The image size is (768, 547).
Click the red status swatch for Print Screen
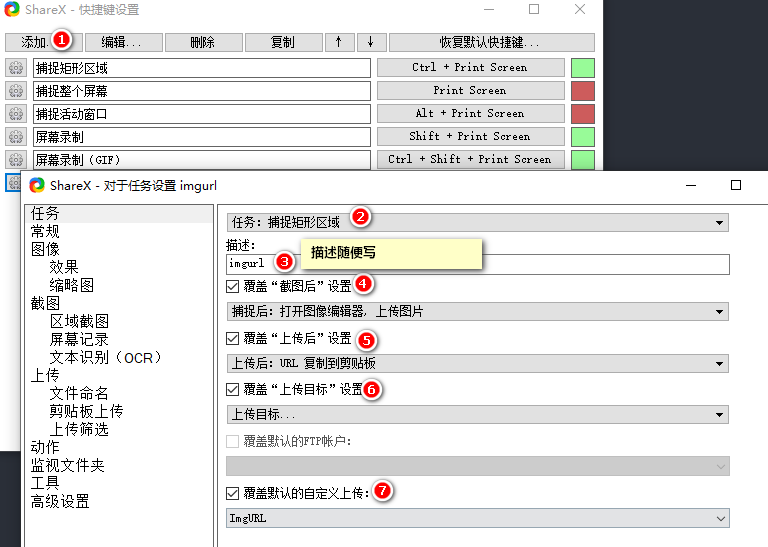pos(582,91)
